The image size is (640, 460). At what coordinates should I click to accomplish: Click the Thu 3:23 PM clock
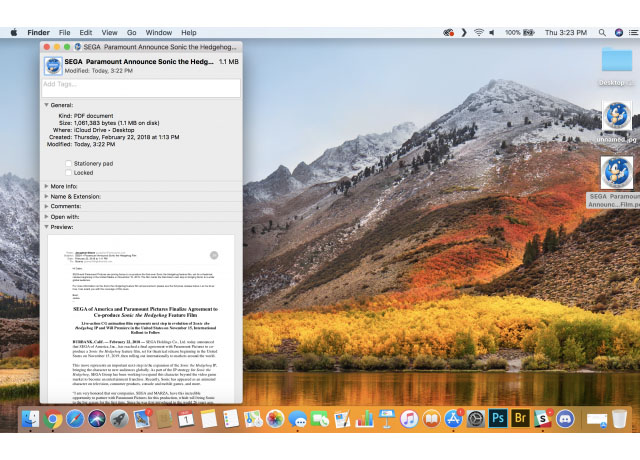click(x=566, y=33)
